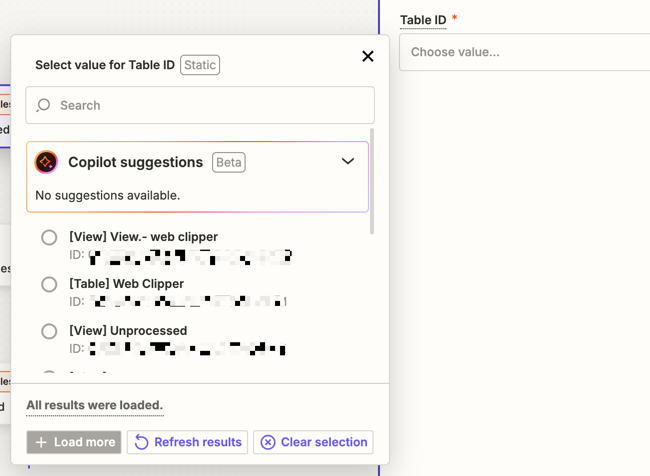
Task: Click the plus icon on Load more
Action: [x=41, y=442]
